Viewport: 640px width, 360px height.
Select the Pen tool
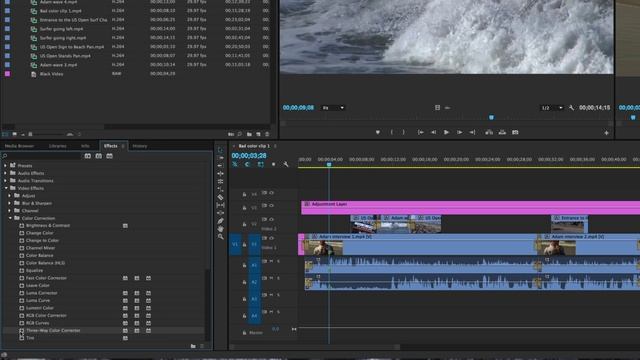pos(220,221)
